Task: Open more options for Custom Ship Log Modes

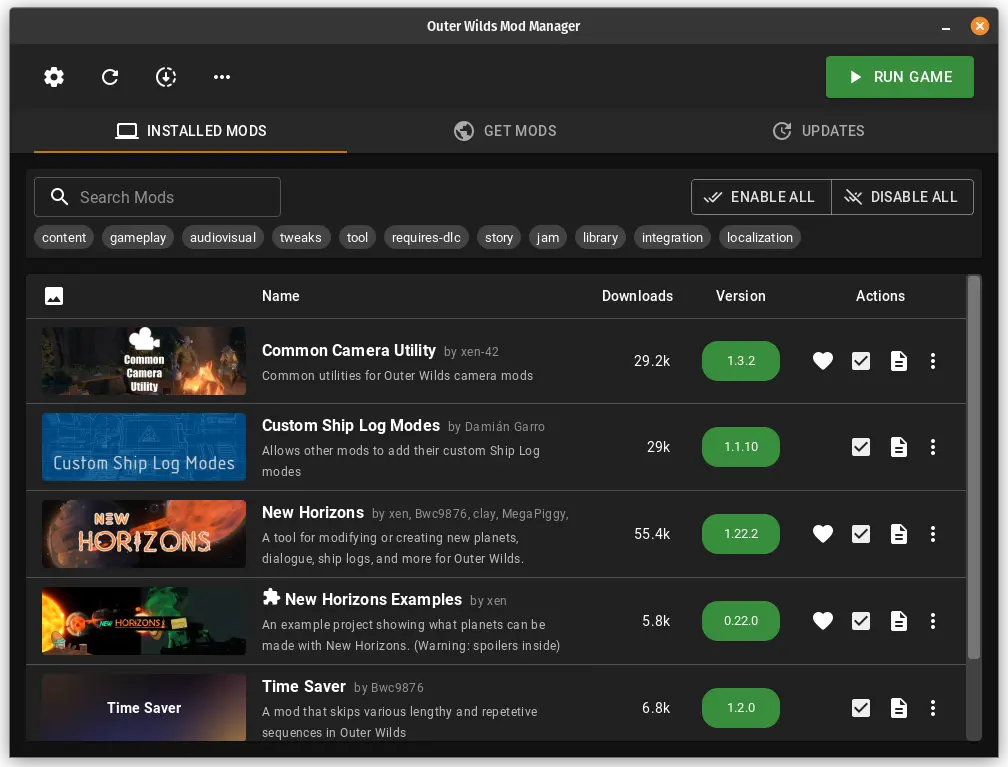Action: tap(933, 447)
